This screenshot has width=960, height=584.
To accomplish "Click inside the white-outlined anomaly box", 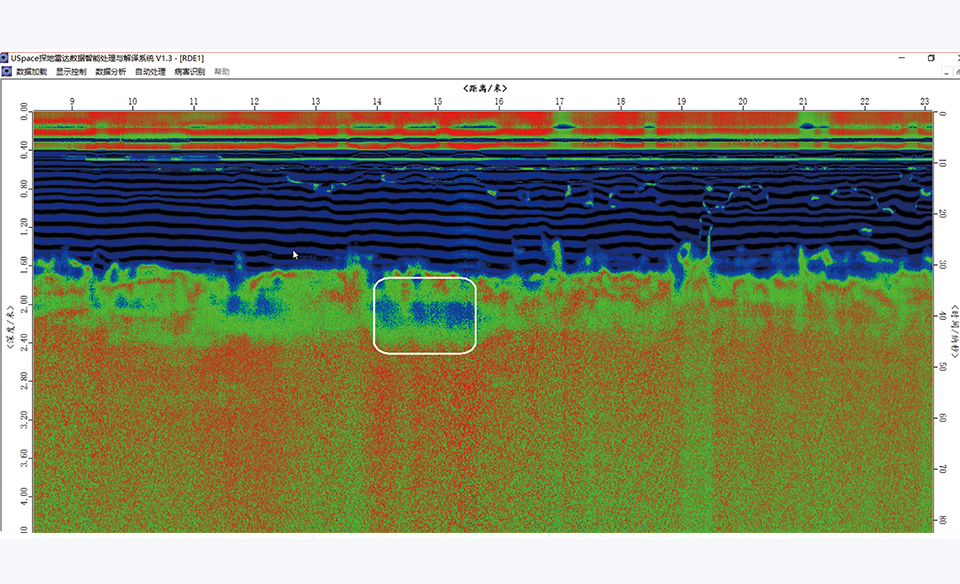I will click(x=425, y=315).
